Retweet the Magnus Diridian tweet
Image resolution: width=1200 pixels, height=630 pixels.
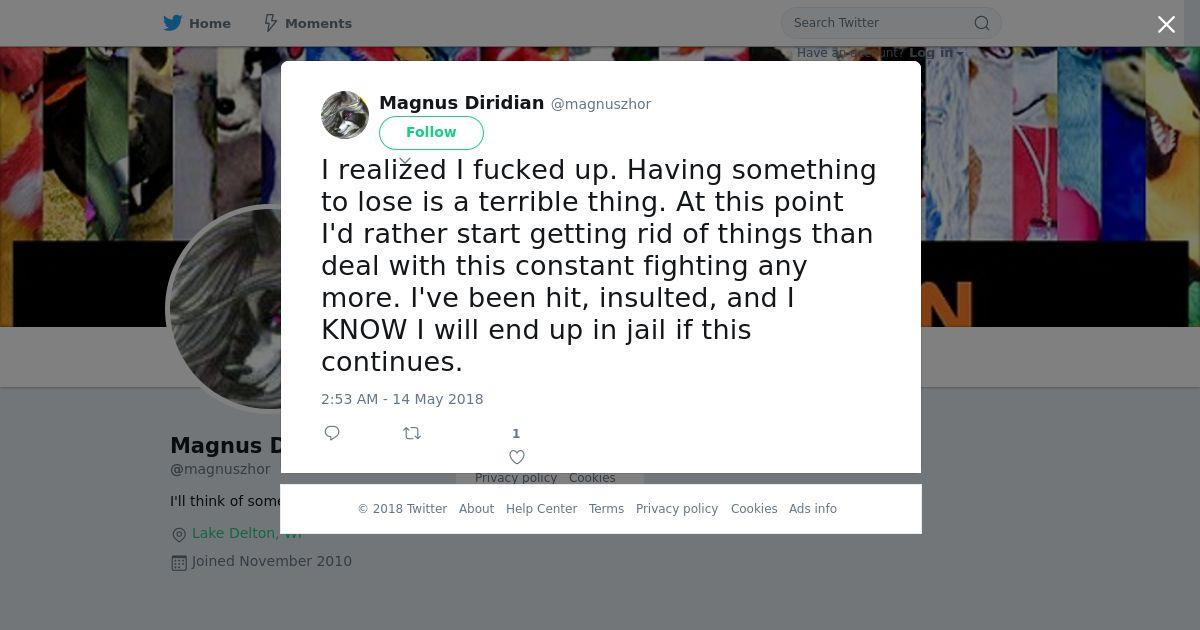(x=412, y=433)
